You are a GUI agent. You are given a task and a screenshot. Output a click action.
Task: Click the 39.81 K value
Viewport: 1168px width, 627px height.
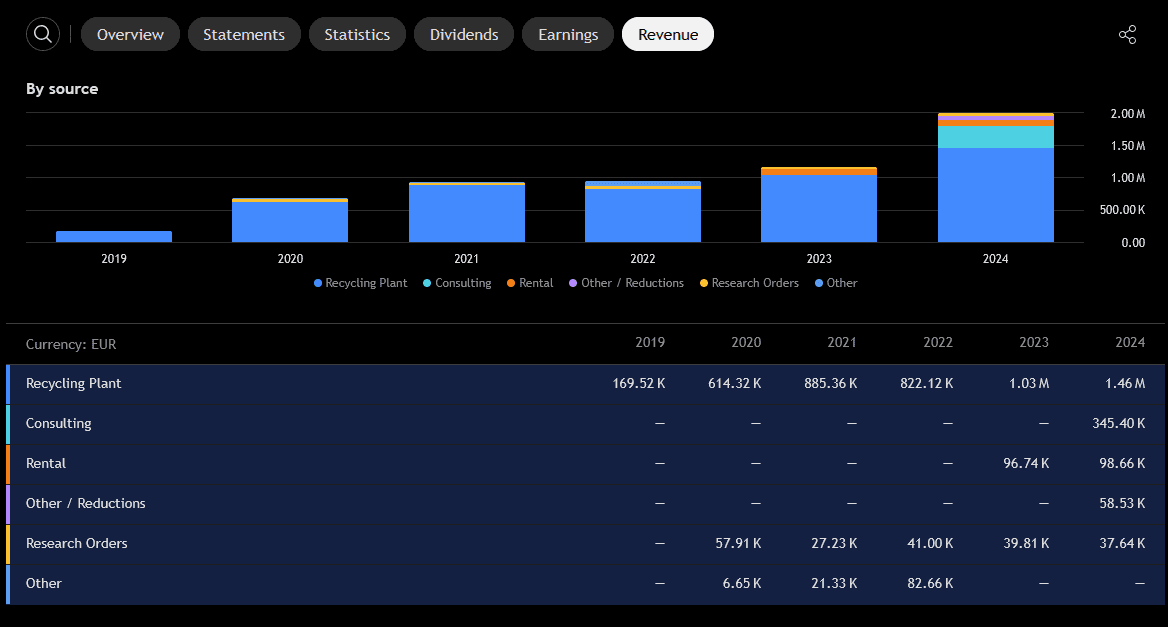tap(1026, 544)
